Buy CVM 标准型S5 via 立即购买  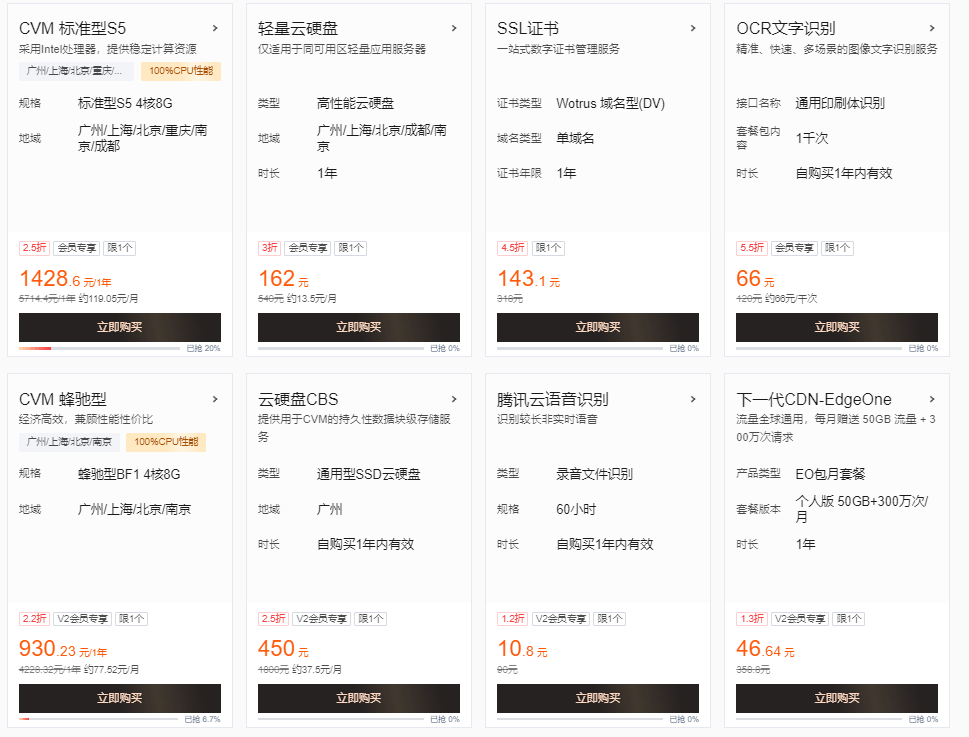tap(120, 327)
